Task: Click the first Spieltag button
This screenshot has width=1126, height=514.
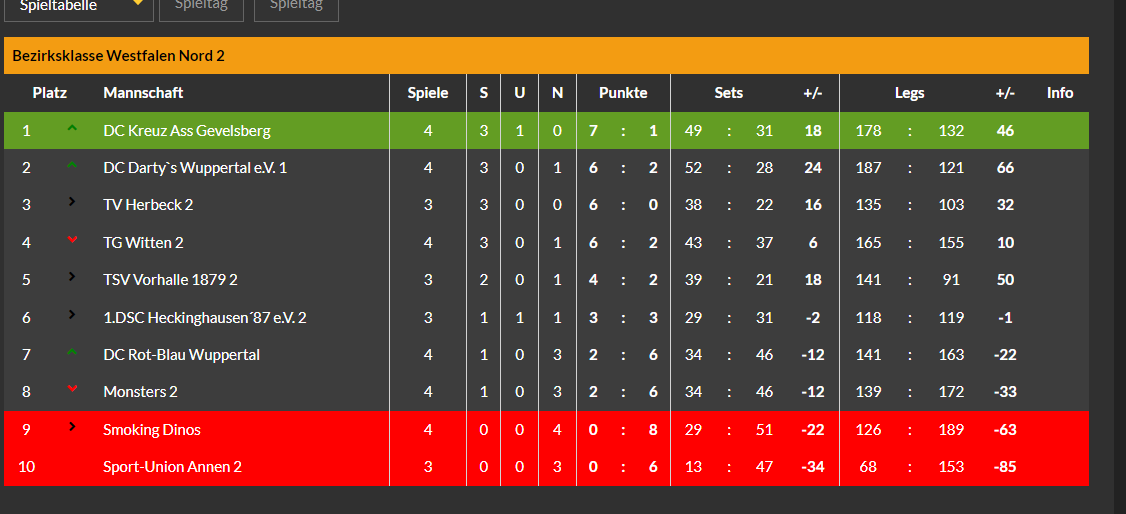Action: pyautogui.click(x=201, y=7)
